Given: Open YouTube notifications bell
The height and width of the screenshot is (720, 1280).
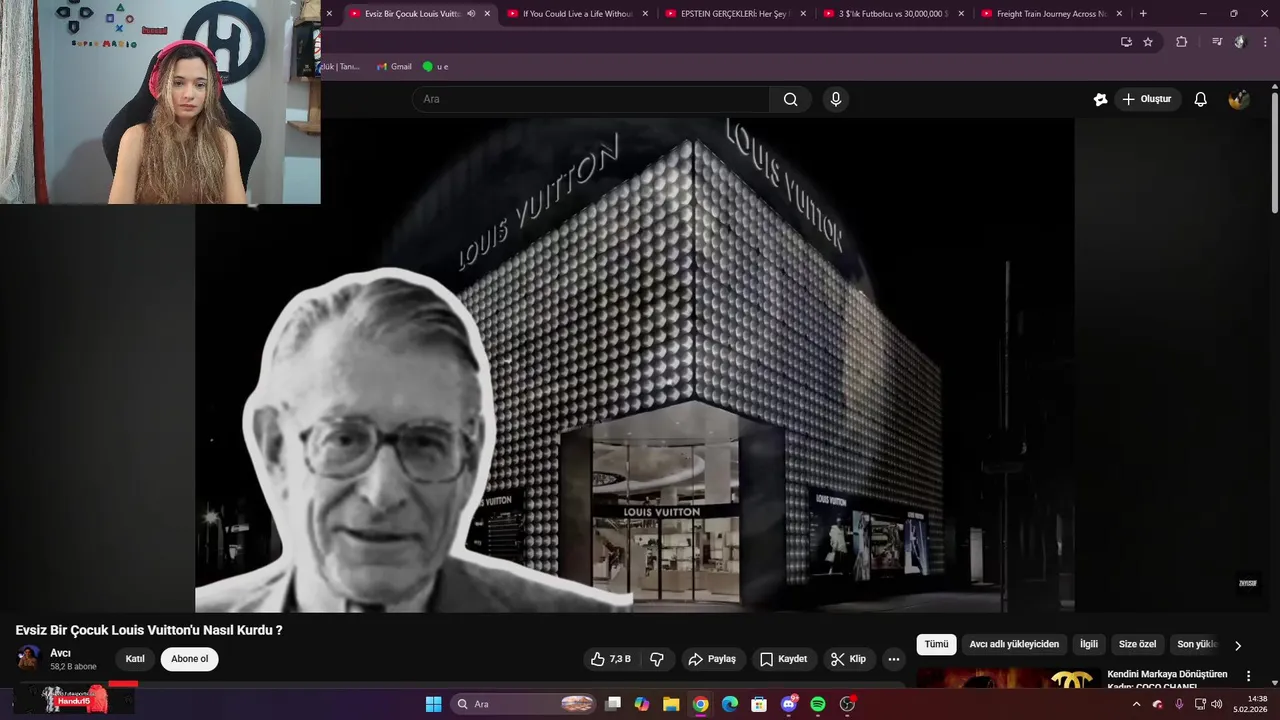Looking at the screenshot, I should (x=1201, y=99).
